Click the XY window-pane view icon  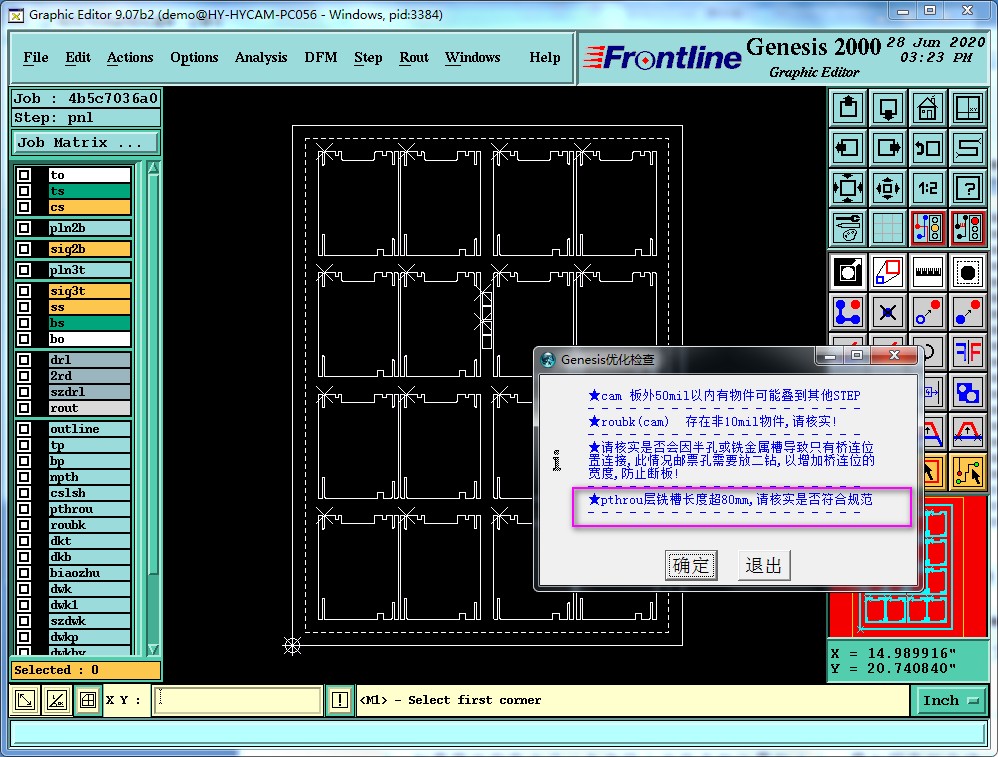967,108
